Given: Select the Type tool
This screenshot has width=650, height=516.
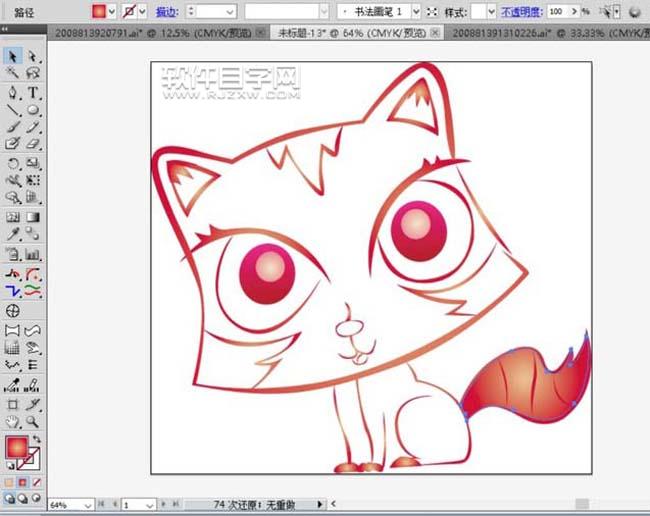Looking at the screenshot, I should [x=33, y=92].
